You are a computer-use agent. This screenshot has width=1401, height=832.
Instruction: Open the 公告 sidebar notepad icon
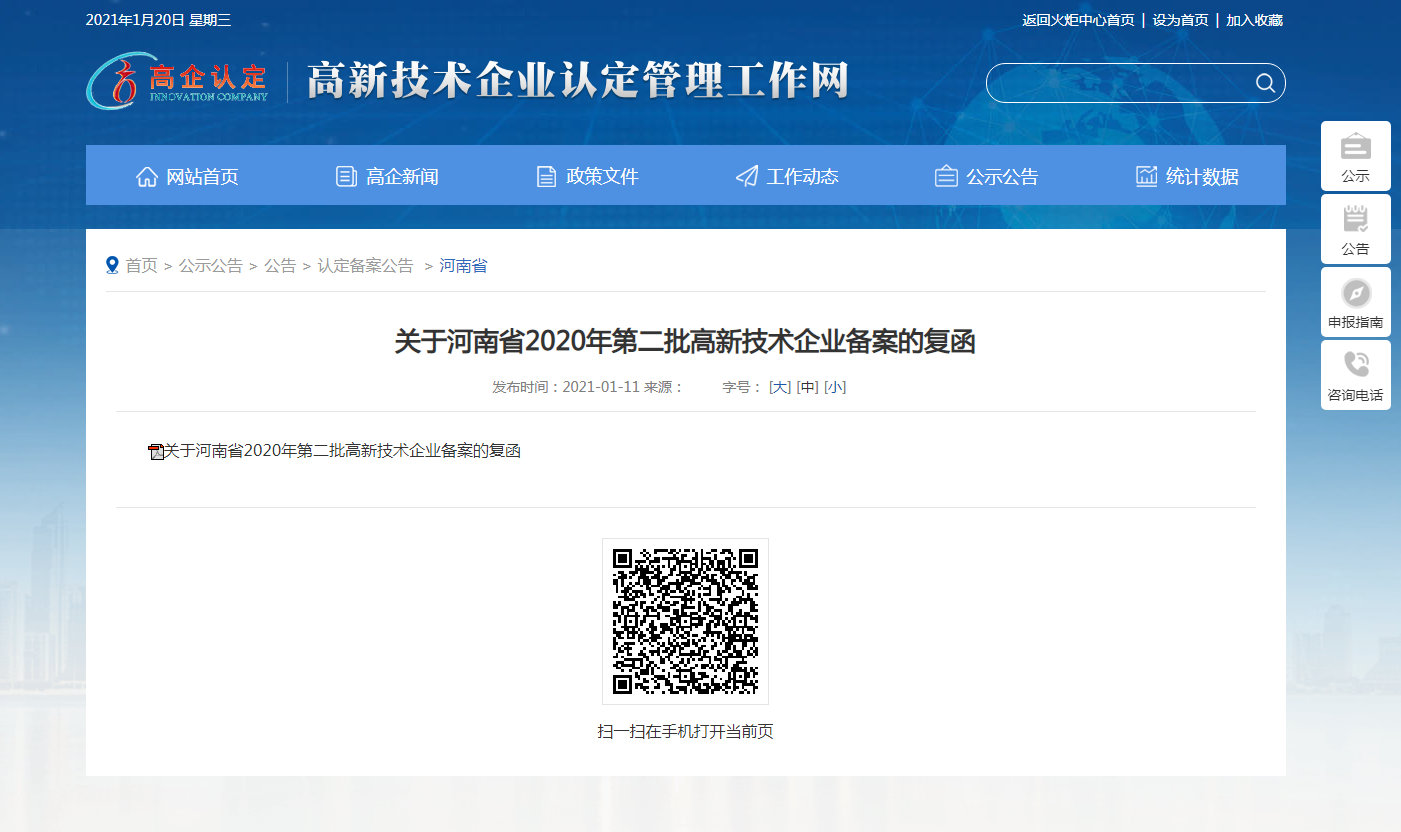pyautogui.click(x=1355, y=219)
